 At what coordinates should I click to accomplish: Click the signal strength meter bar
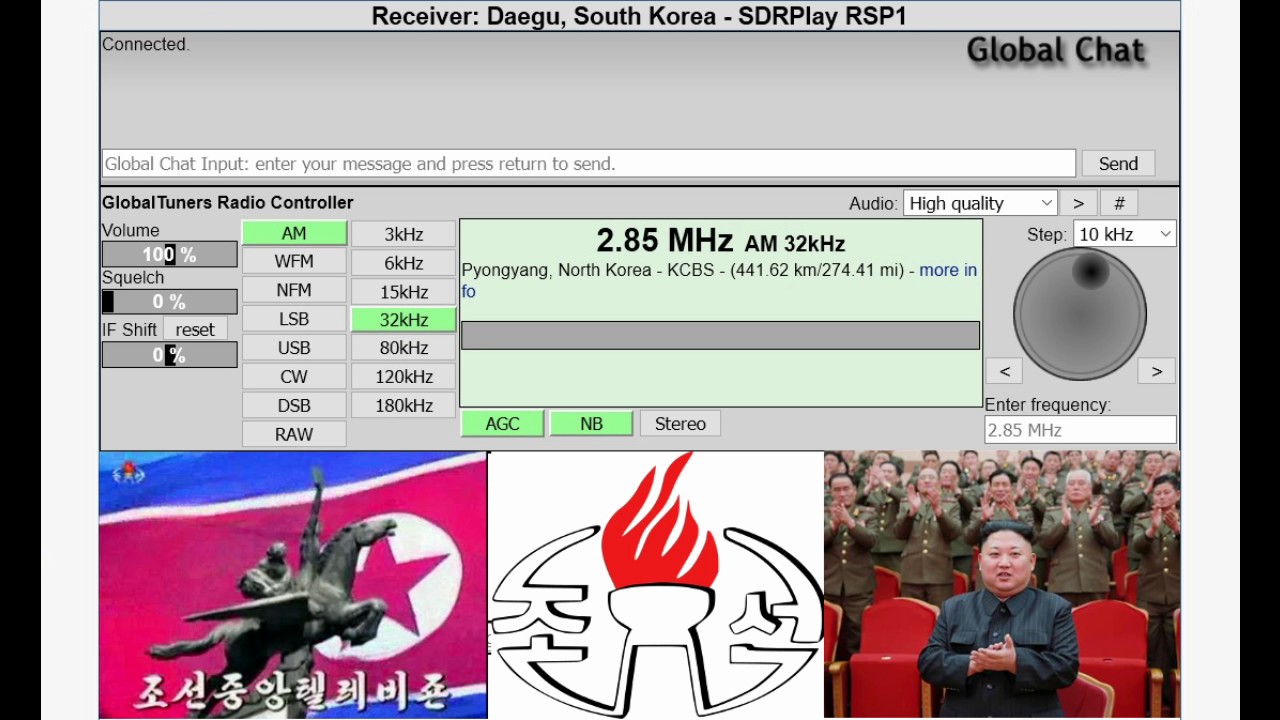pos(720,335)
